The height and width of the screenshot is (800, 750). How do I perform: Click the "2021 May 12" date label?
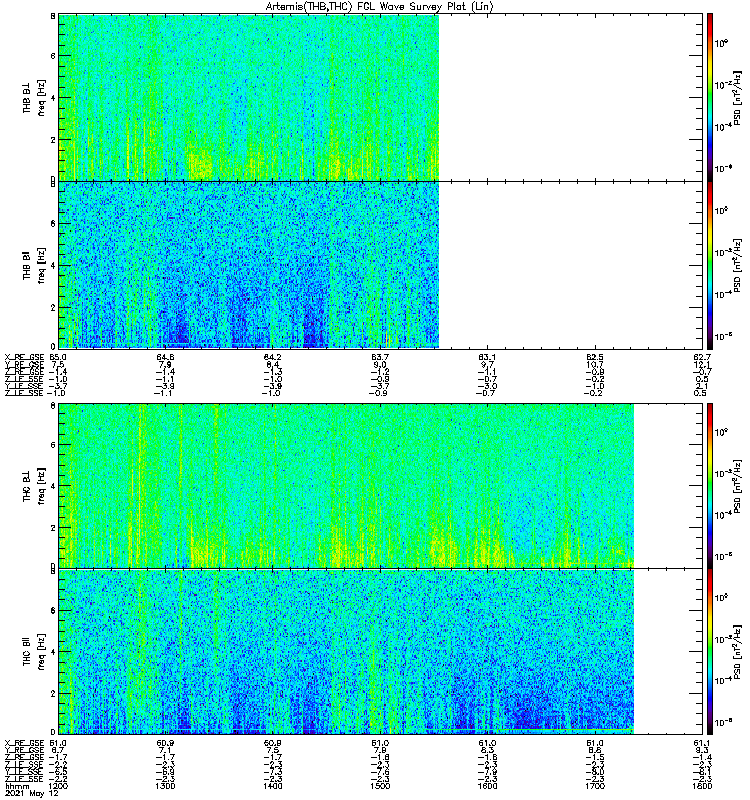coord(32,794)
